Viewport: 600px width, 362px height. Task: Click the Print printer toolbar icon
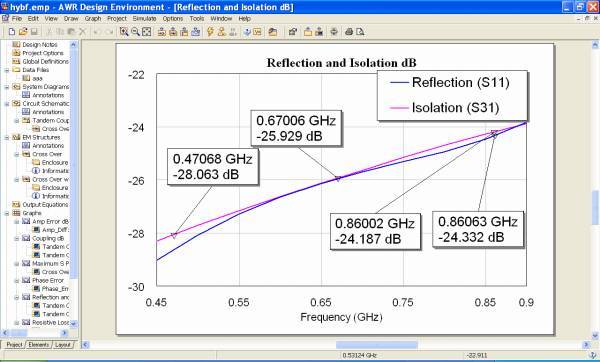pos(349,32)
